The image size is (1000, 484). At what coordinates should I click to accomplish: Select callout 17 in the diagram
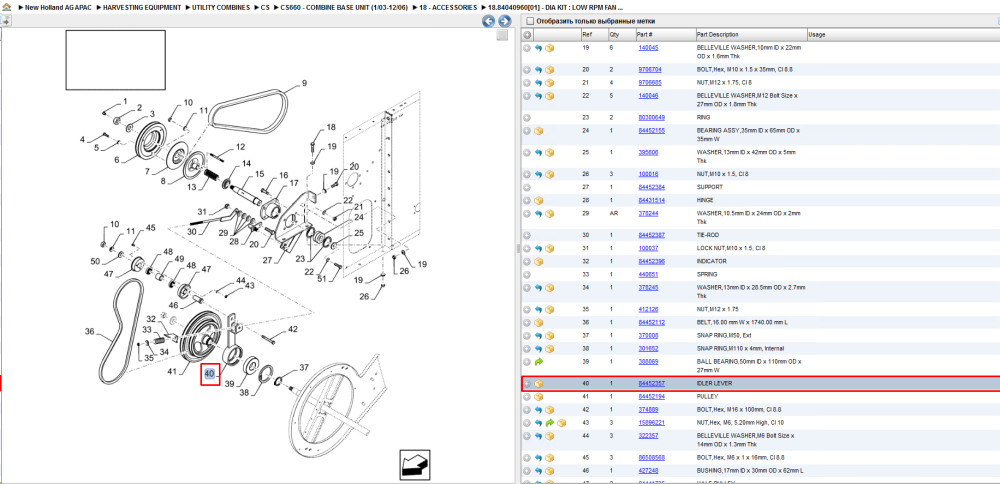coord(294,183)
